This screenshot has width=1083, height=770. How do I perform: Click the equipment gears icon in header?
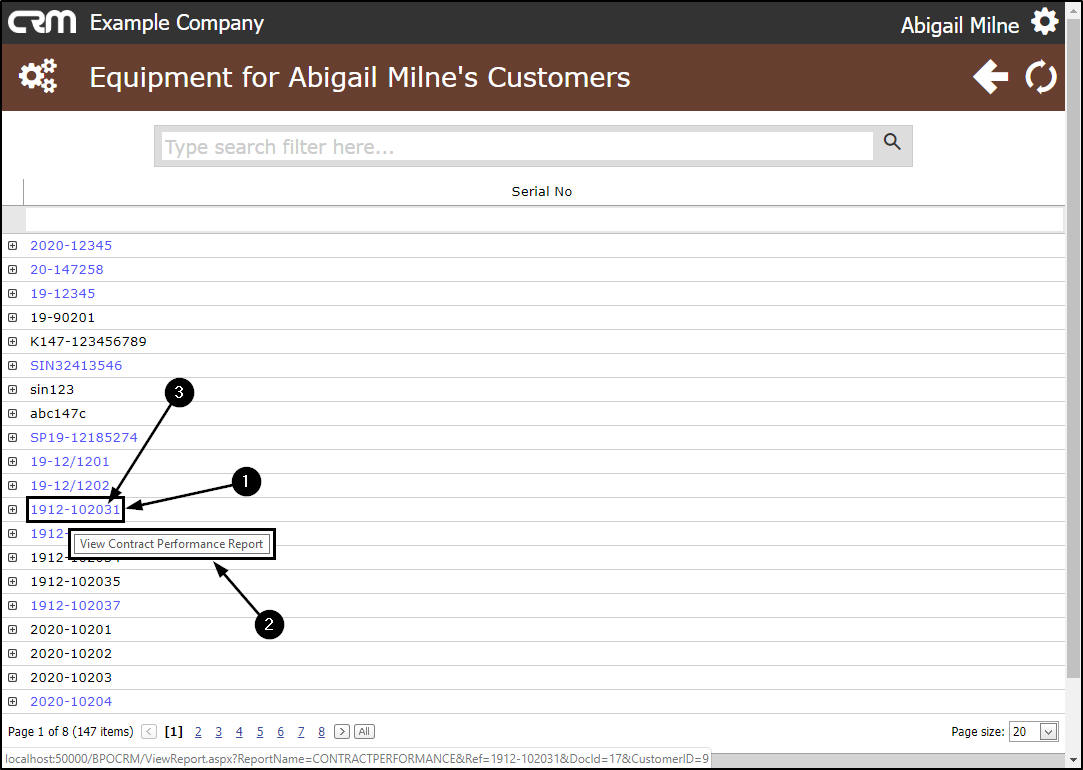pos(38,77)
